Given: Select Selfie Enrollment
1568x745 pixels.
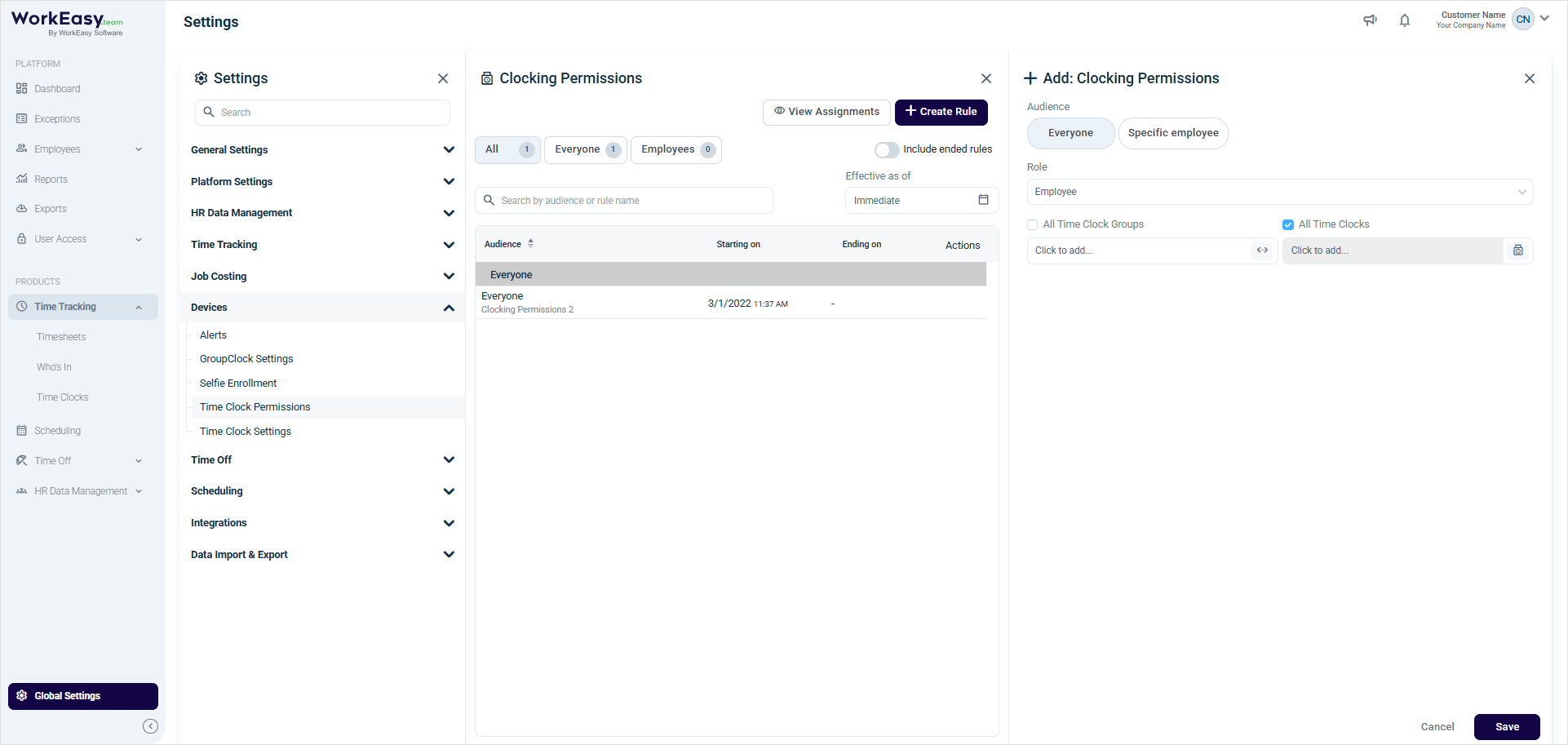Looking at the screenshot, I should coord(238,384).
